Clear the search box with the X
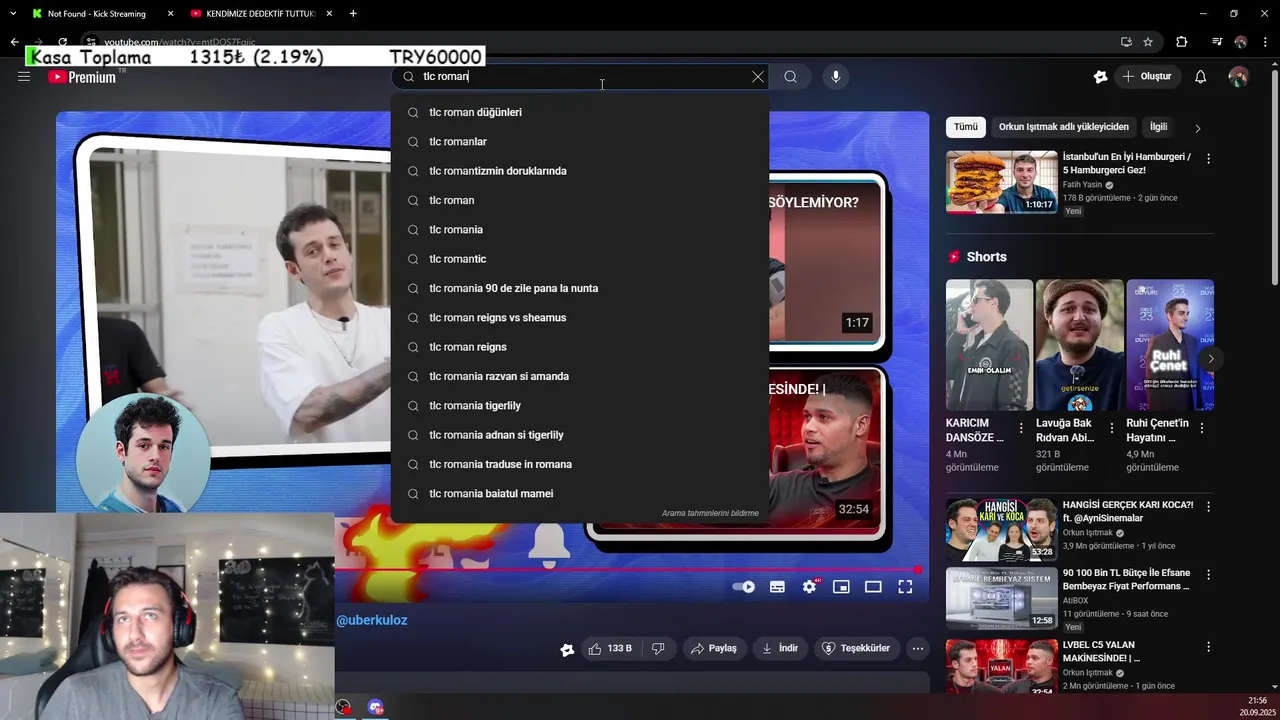Image resolution: width=1280 pixels, height=720 pixels. (758, 77)
